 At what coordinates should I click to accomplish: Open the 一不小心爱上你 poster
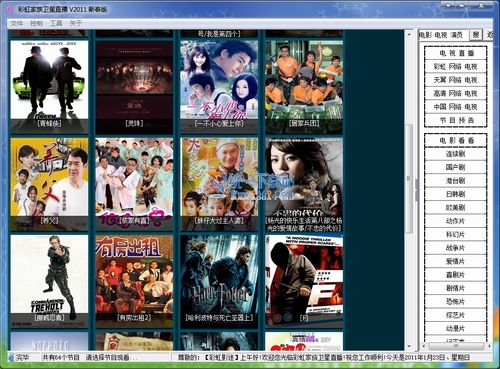click(219, 87)
